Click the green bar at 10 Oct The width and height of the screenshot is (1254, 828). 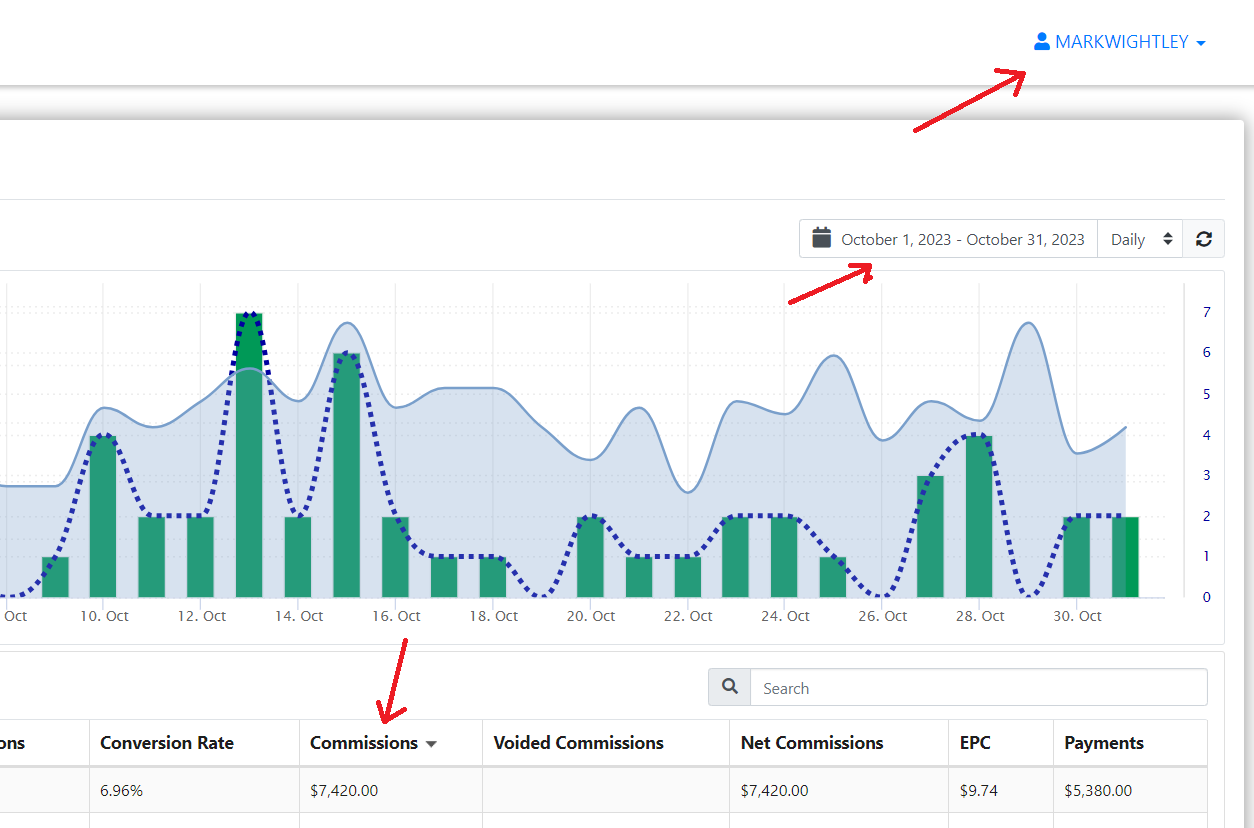tap(103, 520)
